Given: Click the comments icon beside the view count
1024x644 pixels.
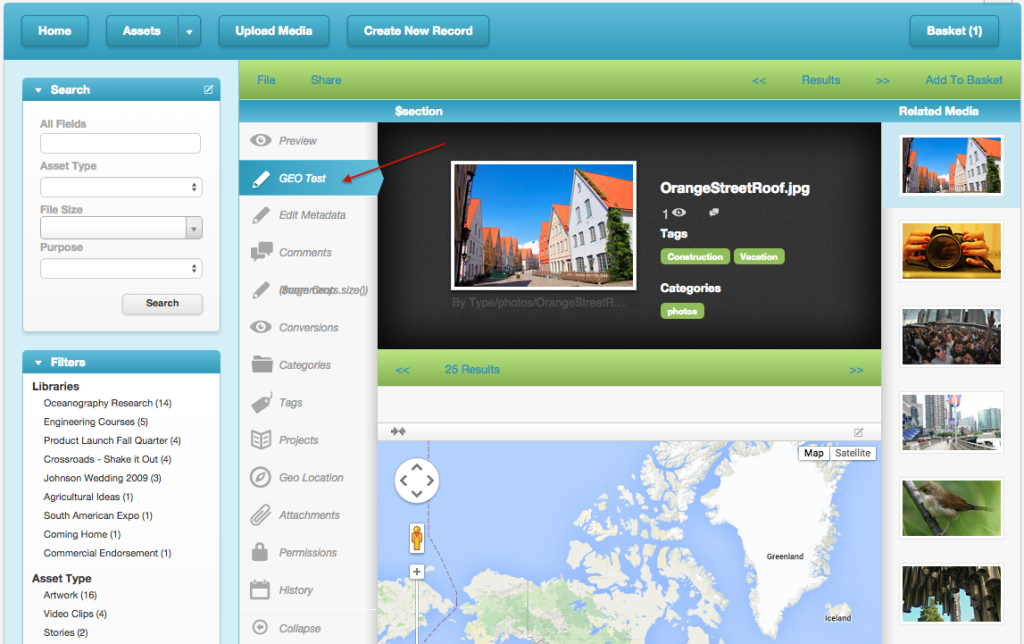Looking at the screenshot, I should (714, 212).
